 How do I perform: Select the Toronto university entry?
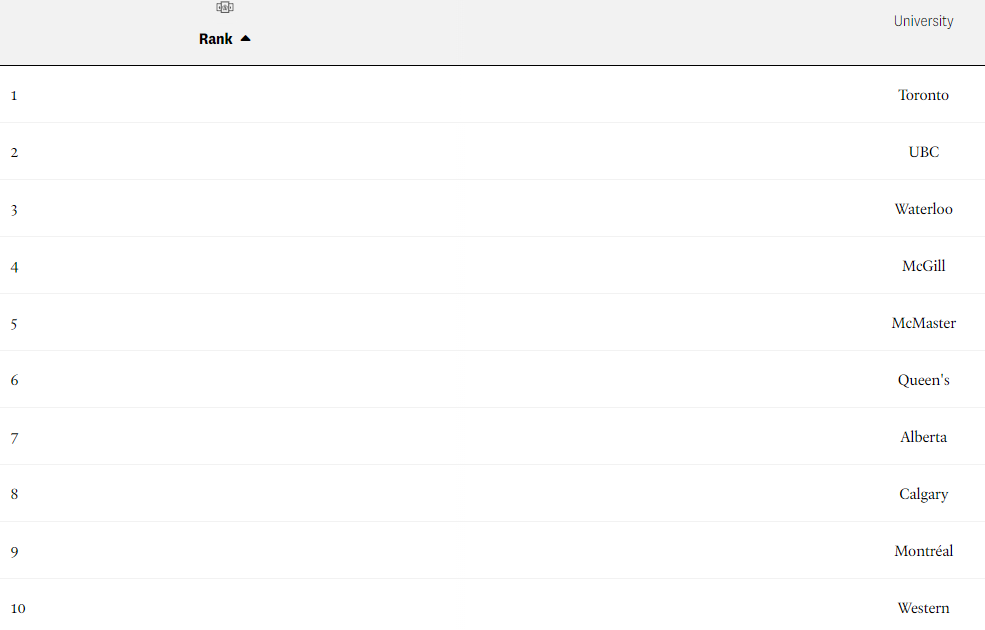pos(923,95)
